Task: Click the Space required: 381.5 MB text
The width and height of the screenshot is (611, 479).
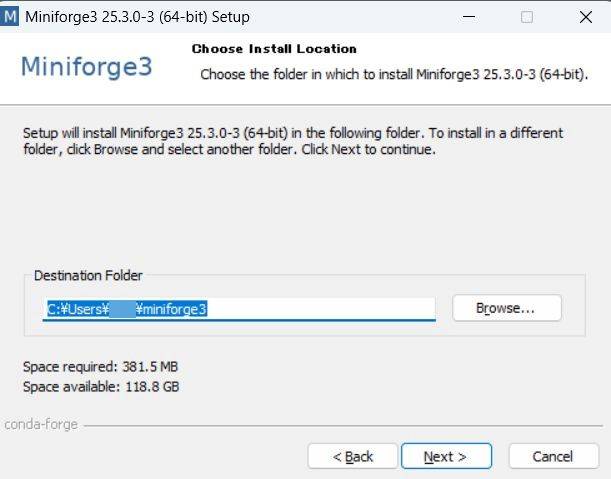Action: [x=101, y=367]
